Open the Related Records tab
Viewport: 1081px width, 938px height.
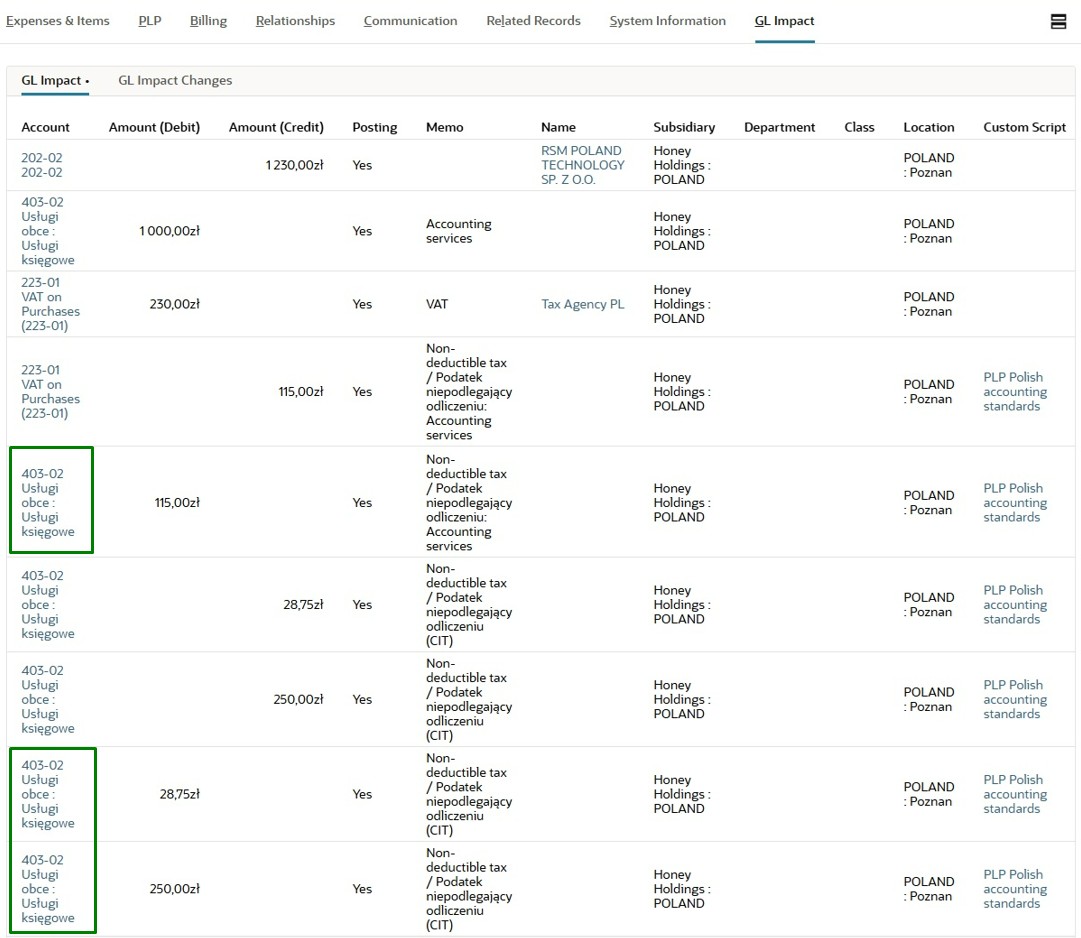(533, 21)
